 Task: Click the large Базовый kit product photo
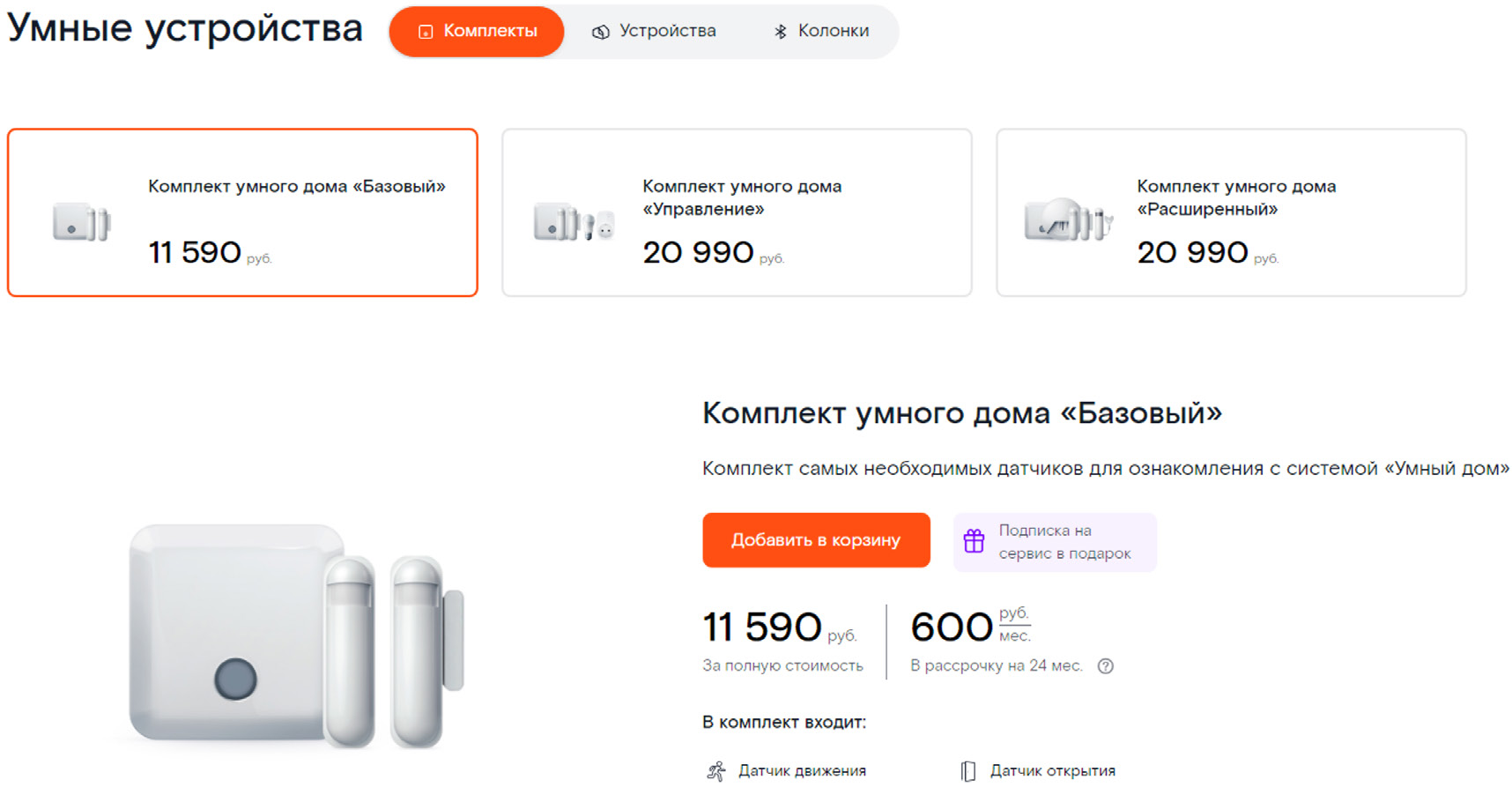295,635
